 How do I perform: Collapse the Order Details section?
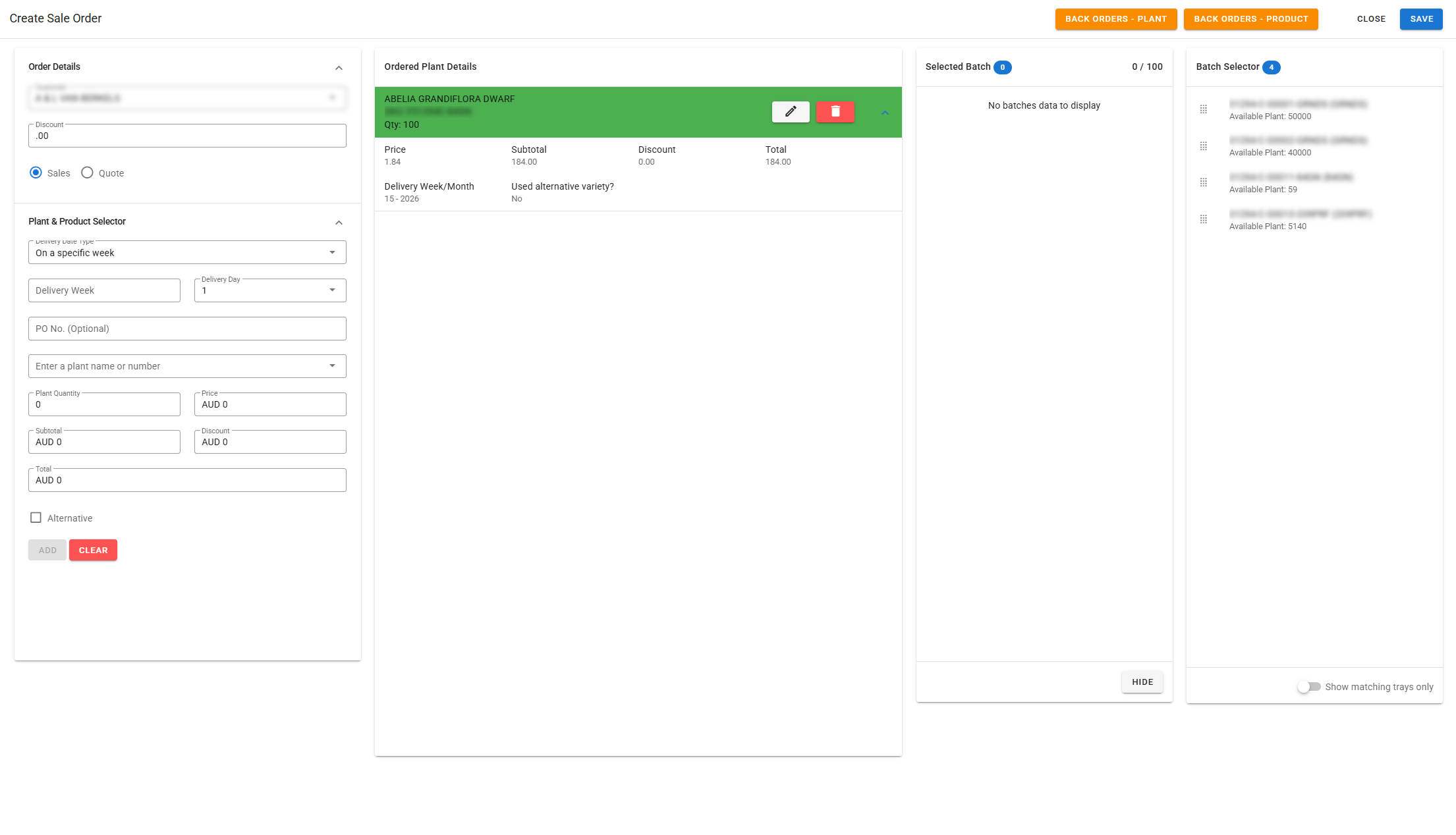339,68
